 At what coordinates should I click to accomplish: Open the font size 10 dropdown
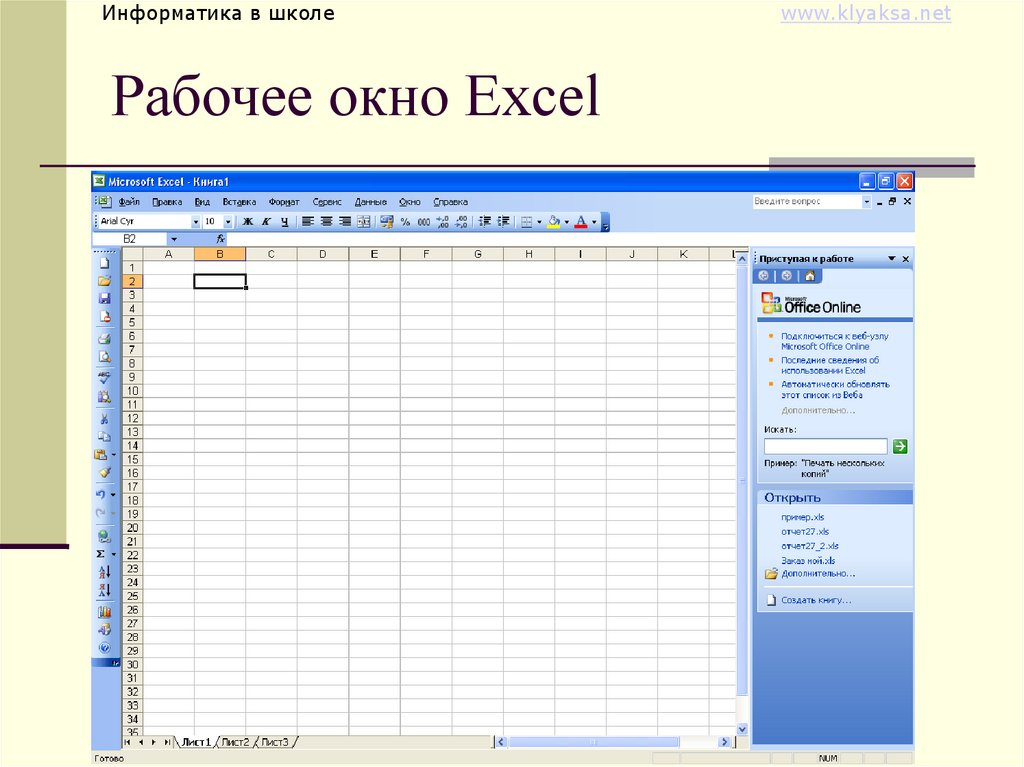point(228,222)
